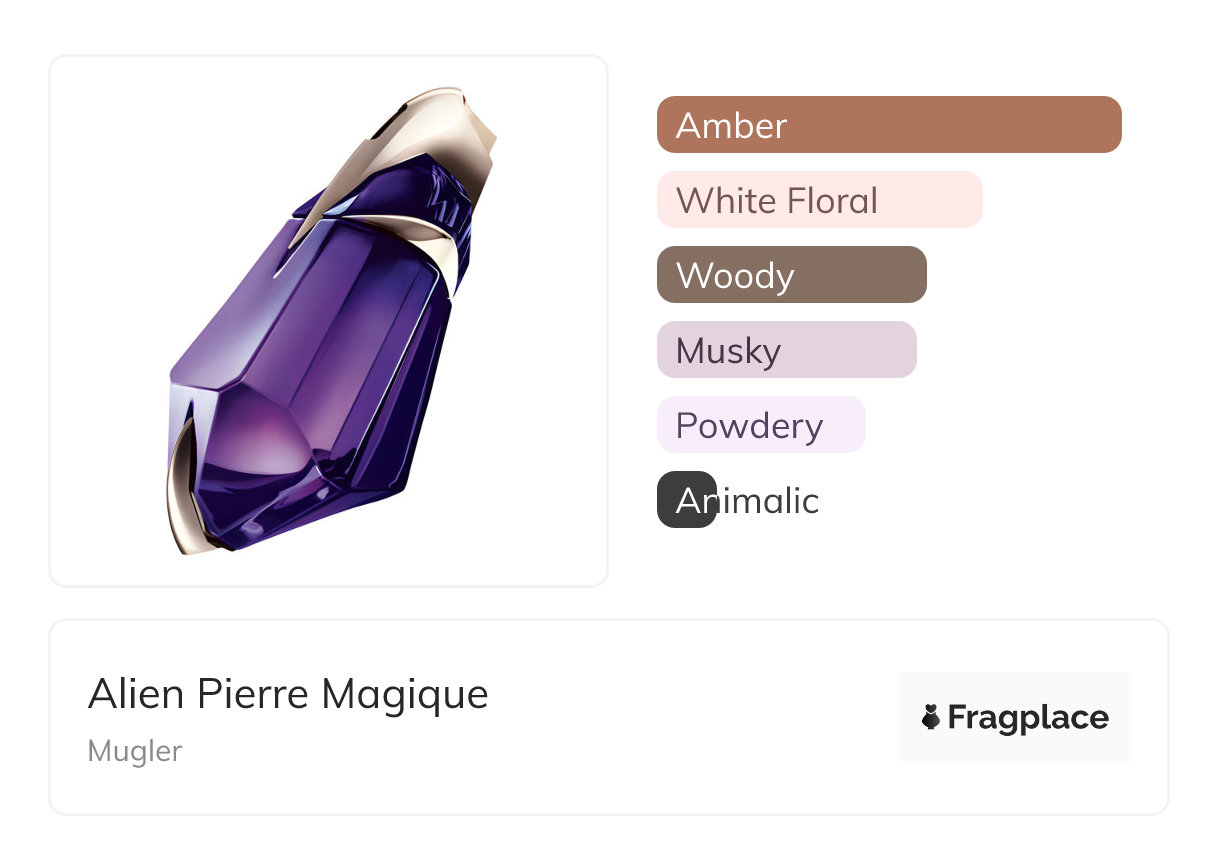
Task: Open the Alien Pierre Magique title
Action: coord(288,694)
